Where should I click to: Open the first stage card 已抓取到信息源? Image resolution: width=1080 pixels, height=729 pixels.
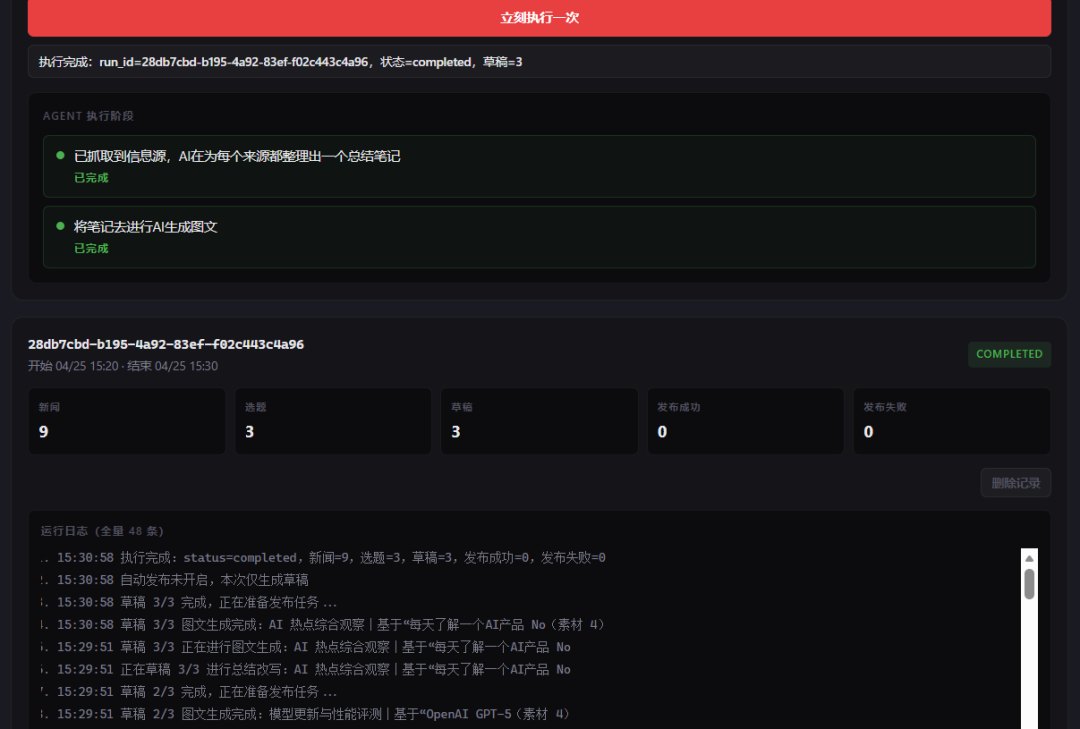(x=540, y=166)
